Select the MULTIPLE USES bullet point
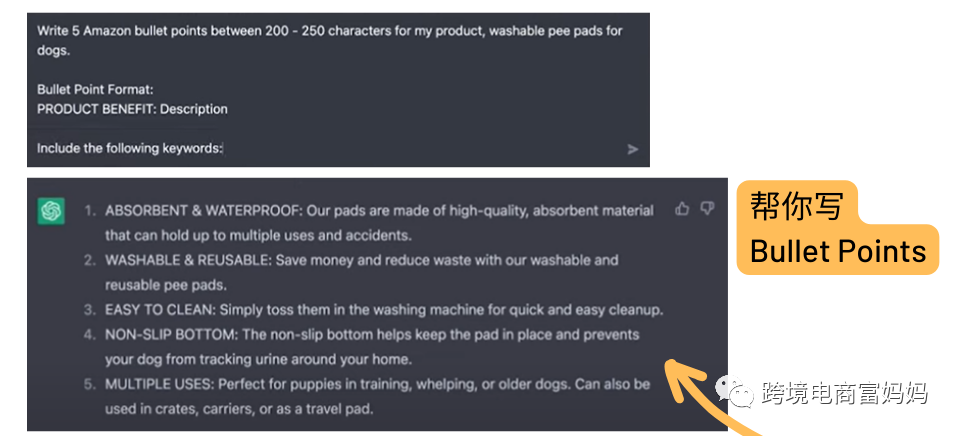The image size is (960, 436). click(378, 384)
